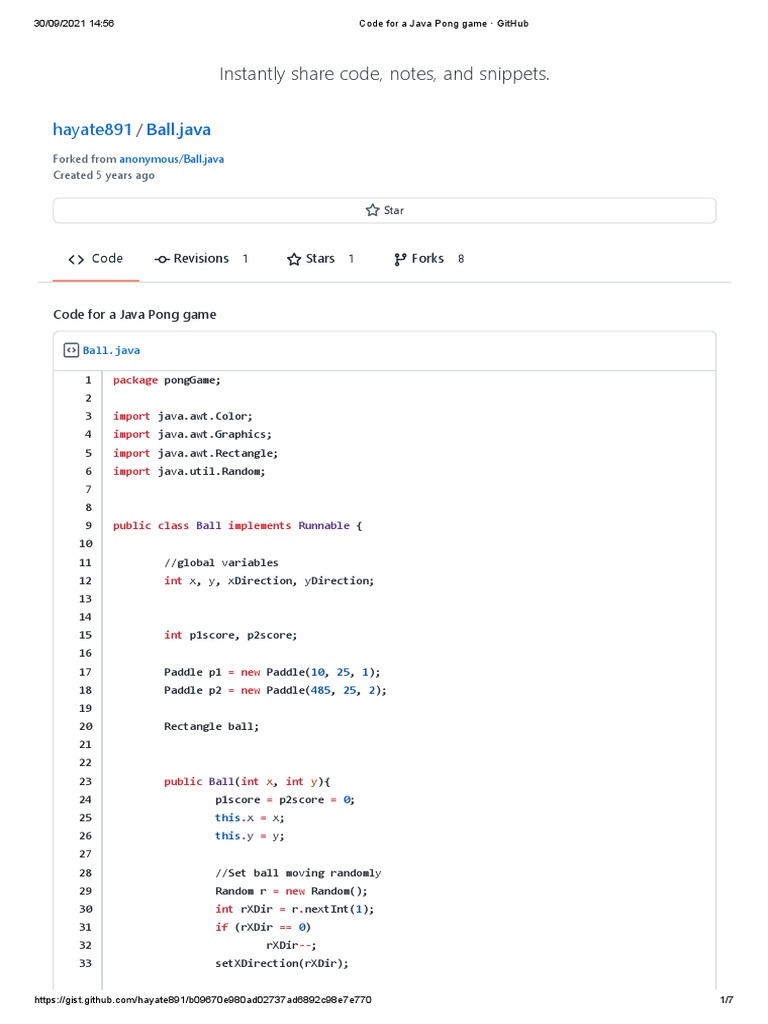Viewport: 768px width, 1024px height.
Task: Open the Stars tab
Action: [x=320, y=259]
